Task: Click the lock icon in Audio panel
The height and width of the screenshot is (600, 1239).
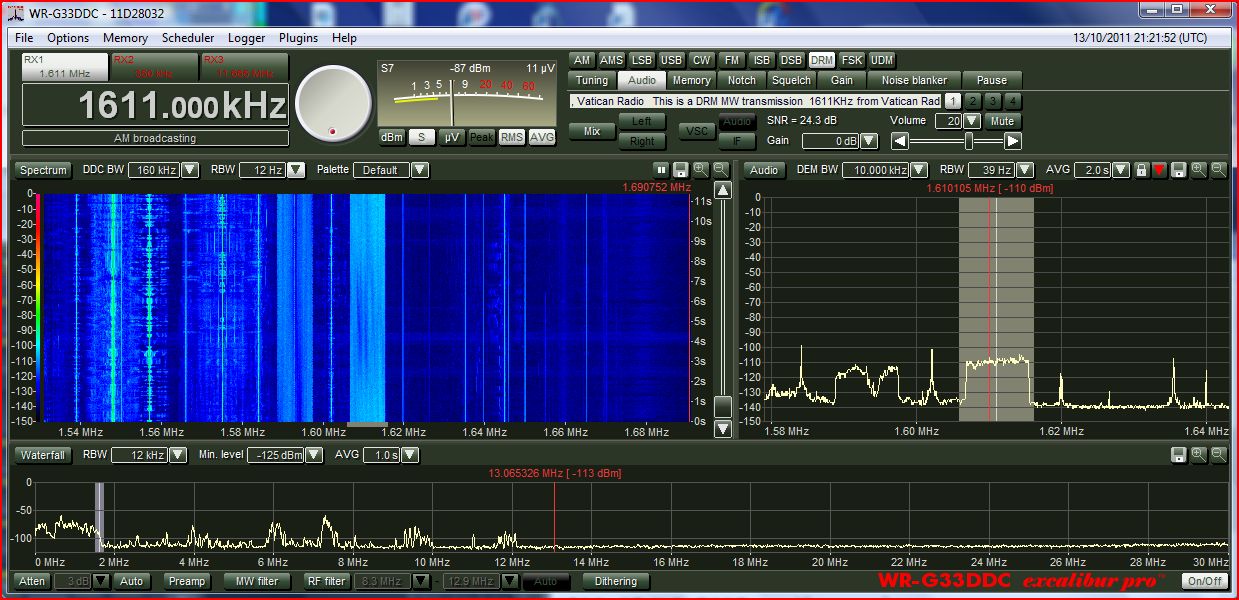Action: [1141, 170]
